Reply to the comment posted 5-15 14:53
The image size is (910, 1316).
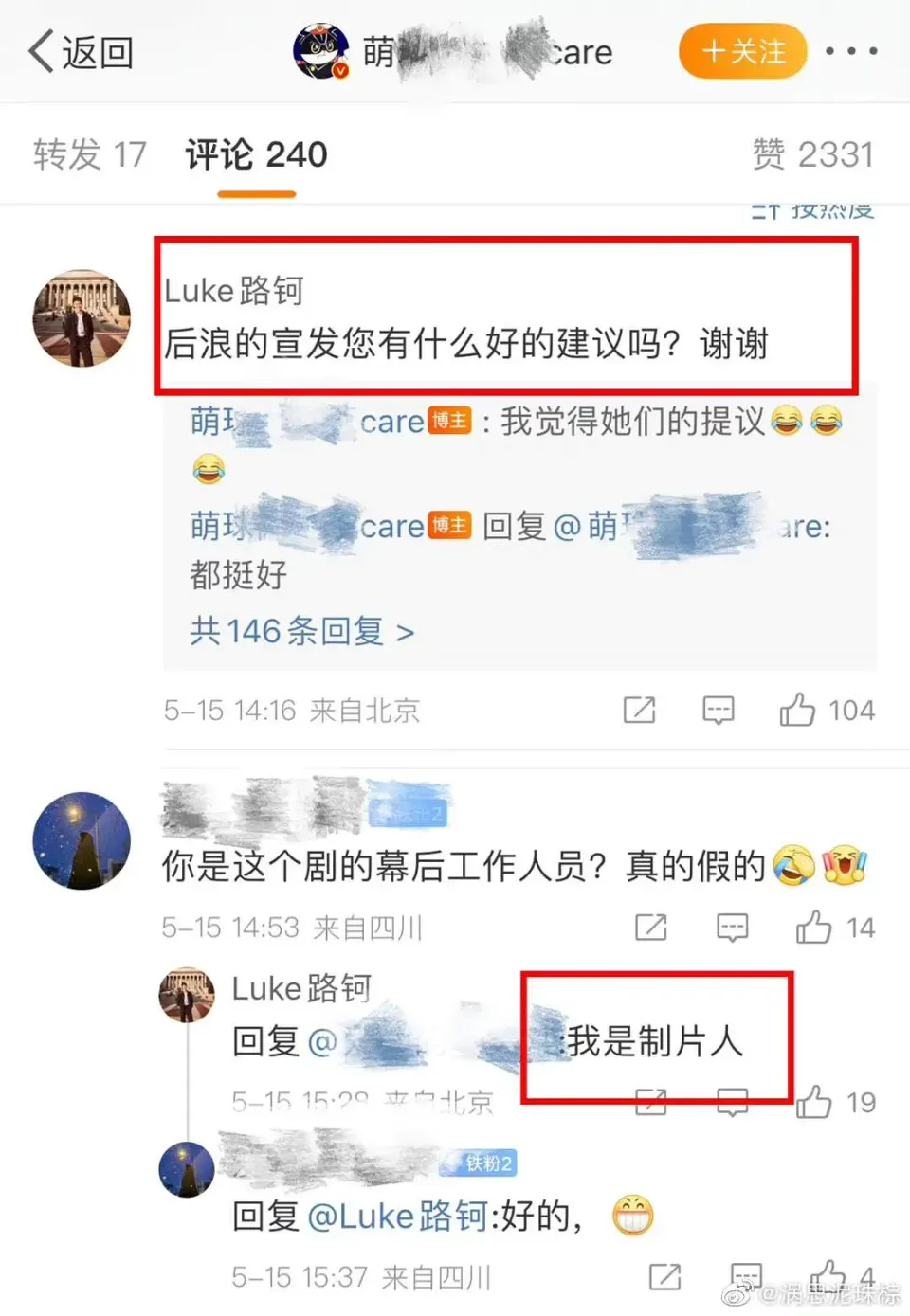click(732, 927)
